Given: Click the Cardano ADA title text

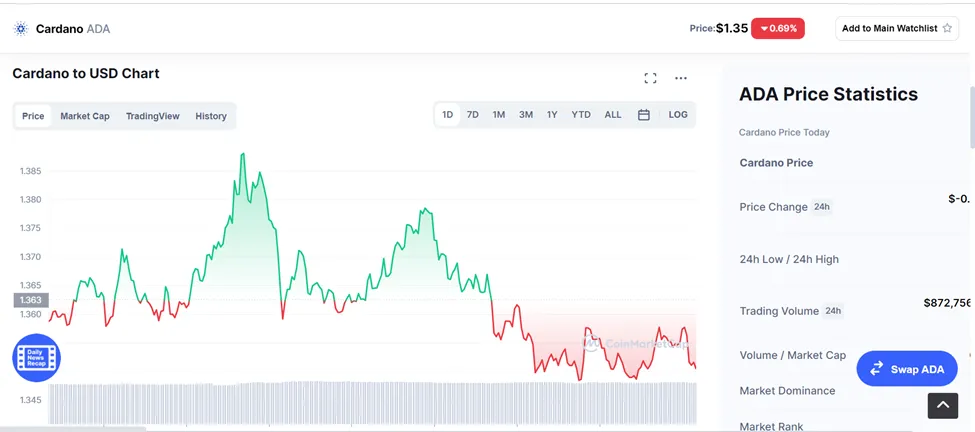Looking at the screenshot, I should 73,29.
